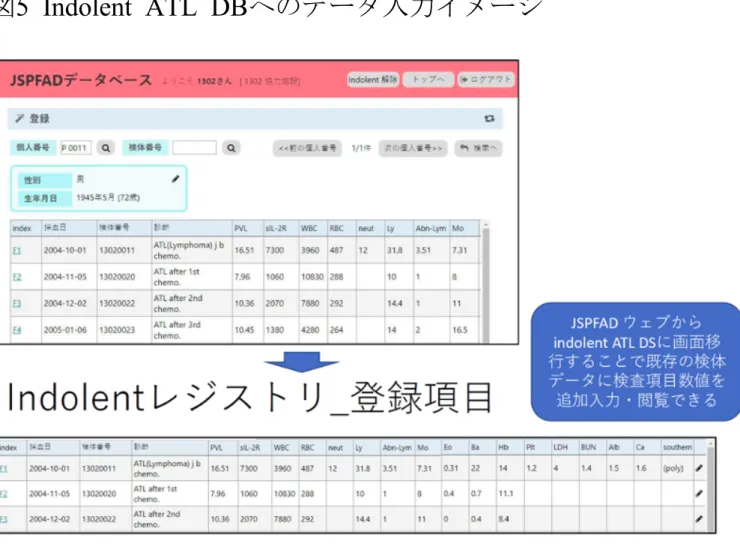The width and height of the screenshot is (740, 544).
Task: Click the sIL-2R column header in upper table
Action: 281,228
